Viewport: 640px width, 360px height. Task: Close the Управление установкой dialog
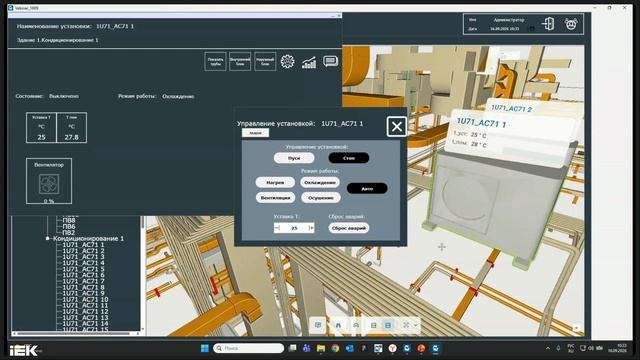[x=396, y=126]
